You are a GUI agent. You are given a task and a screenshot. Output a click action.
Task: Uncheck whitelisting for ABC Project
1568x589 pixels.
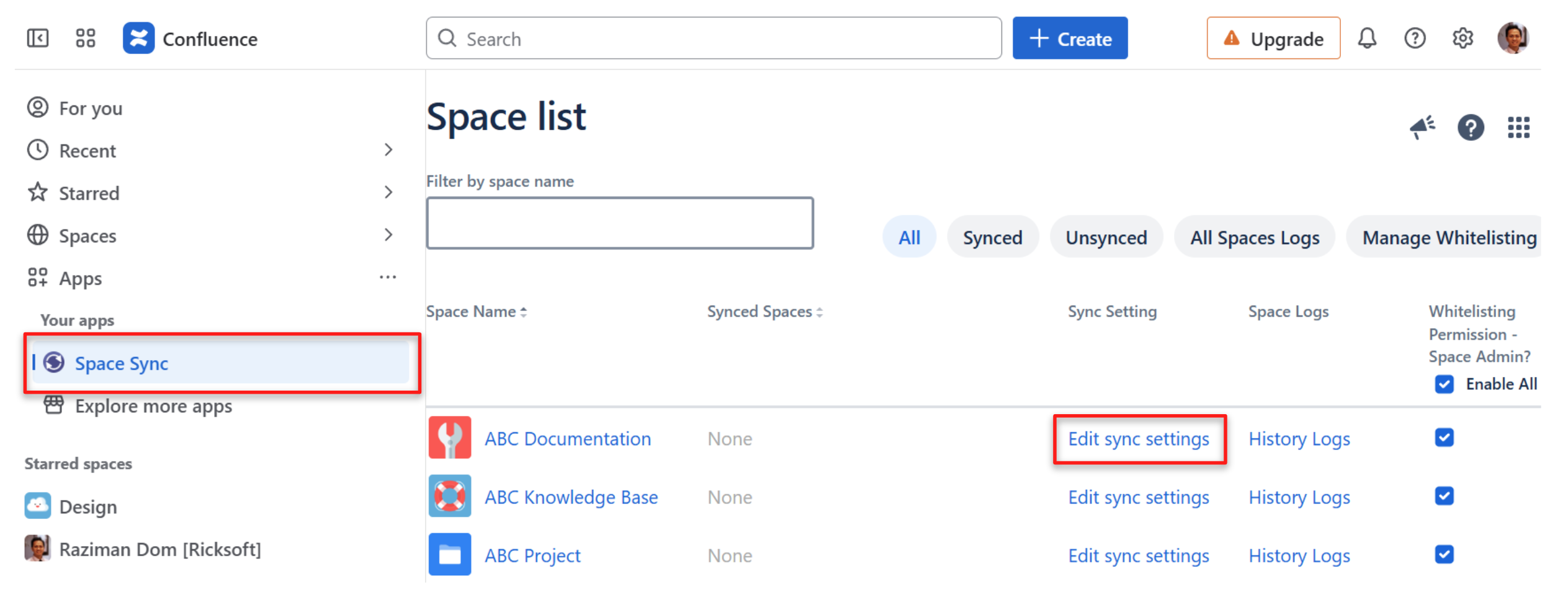[x=1443, y=555]
